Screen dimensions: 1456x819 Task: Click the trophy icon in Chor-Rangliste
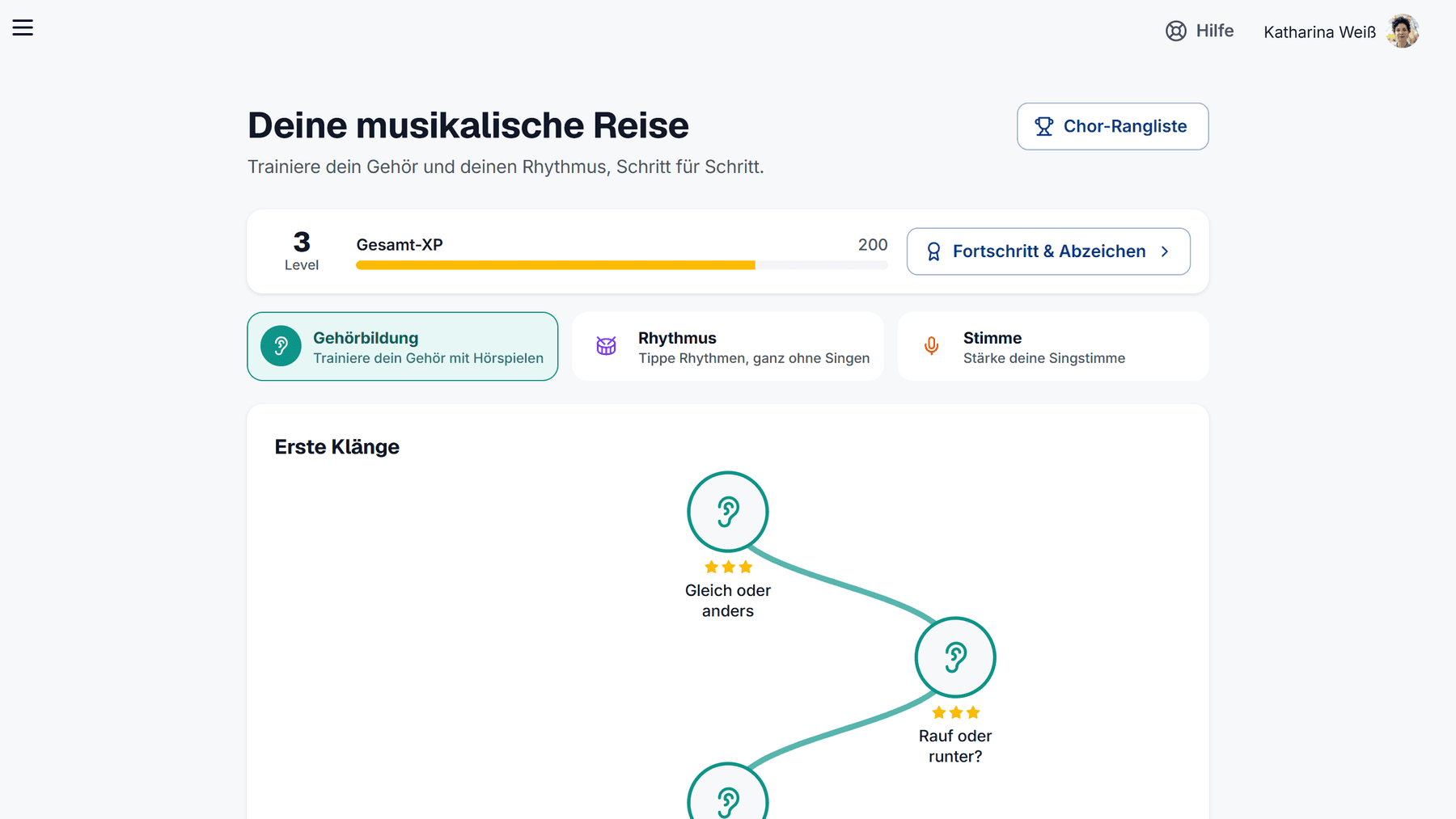[x=1043, y=126]
